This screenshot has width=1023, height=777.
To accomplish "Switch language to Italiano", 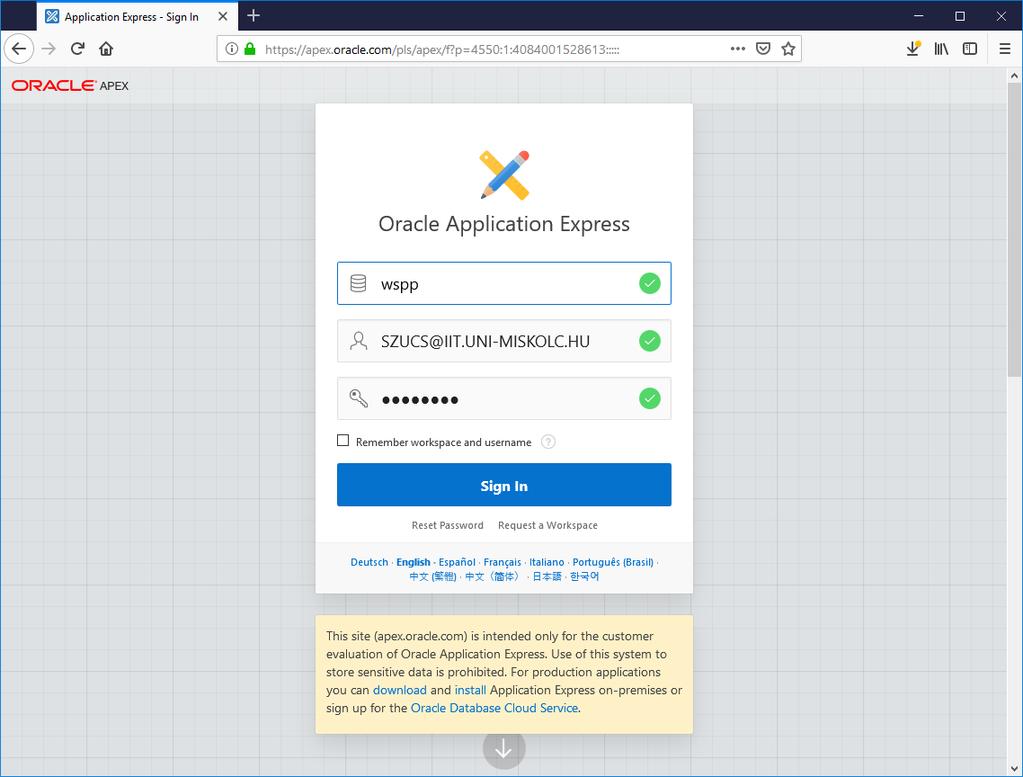I will [x=547, y=562].
